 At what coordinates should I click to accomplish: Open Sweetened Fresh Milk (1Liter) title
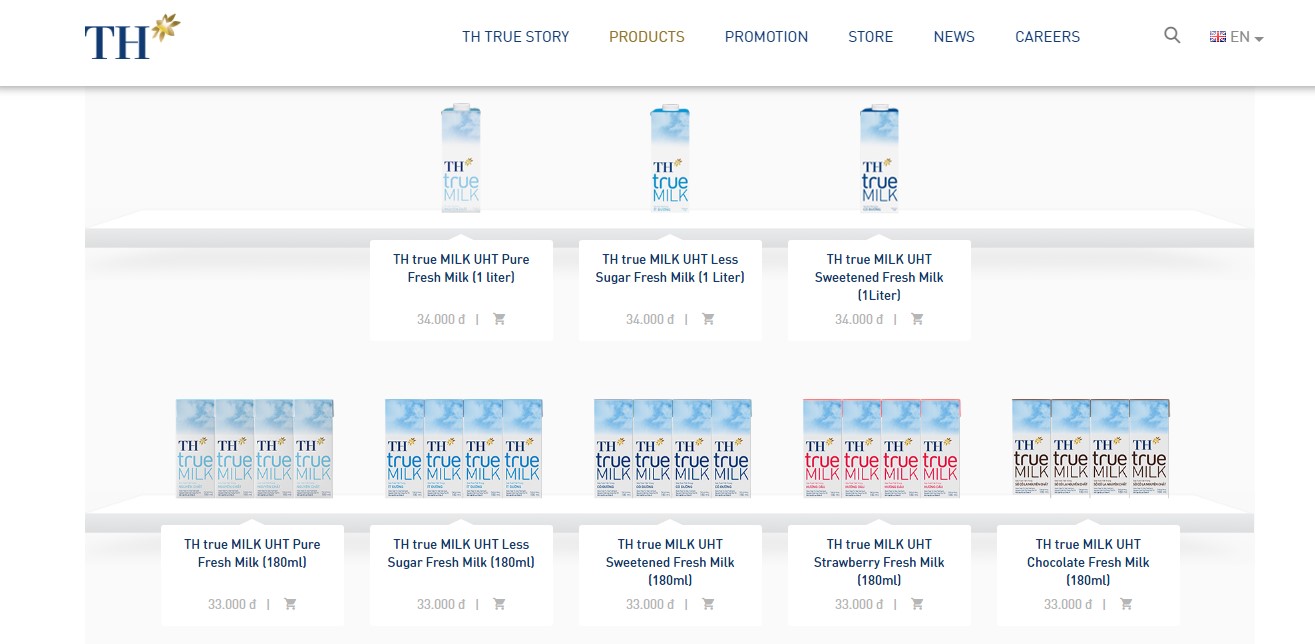coord(879,277)
